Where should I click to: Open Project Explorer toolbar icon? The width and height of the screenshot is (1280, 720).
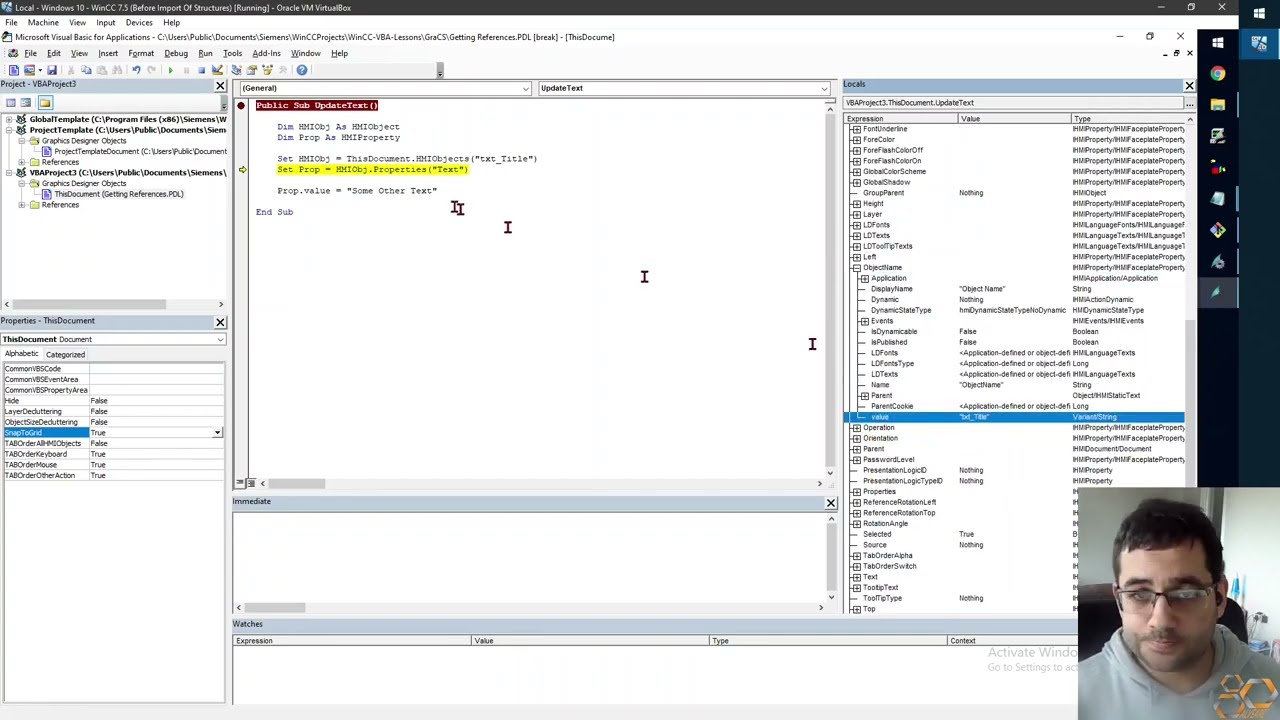[x=236, y=70]
